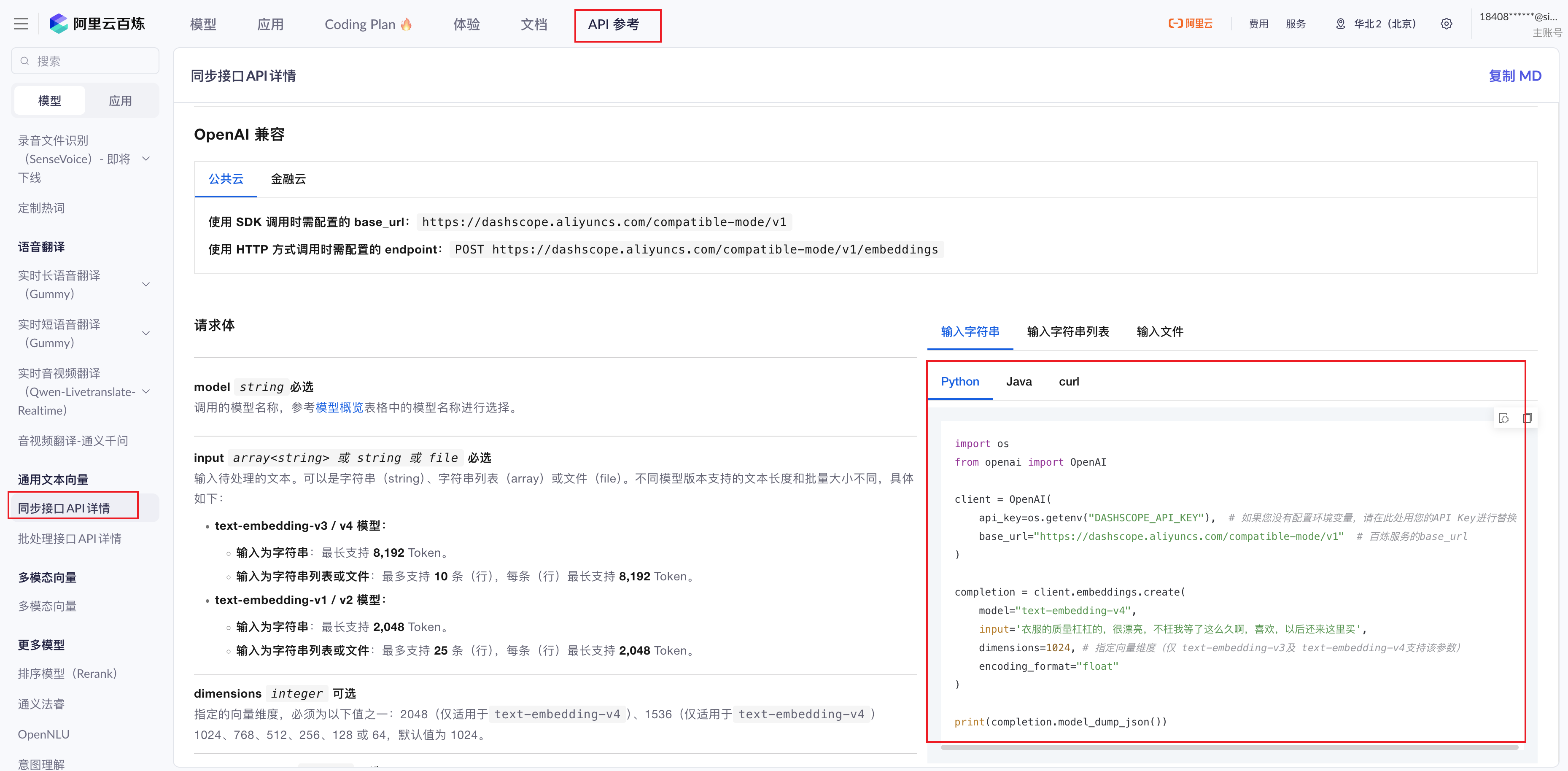Switch sidebar to 模型 segment
Screen dimensions: 1568x771
click(x=50, y=101)
